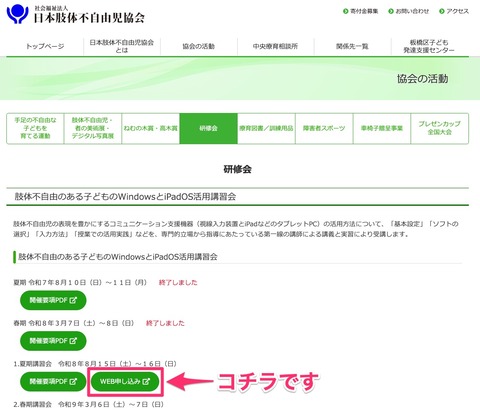Open 板橋区子ども発達支援センター menu item
This screenshot has width=480, height=418.
(429, 46)
